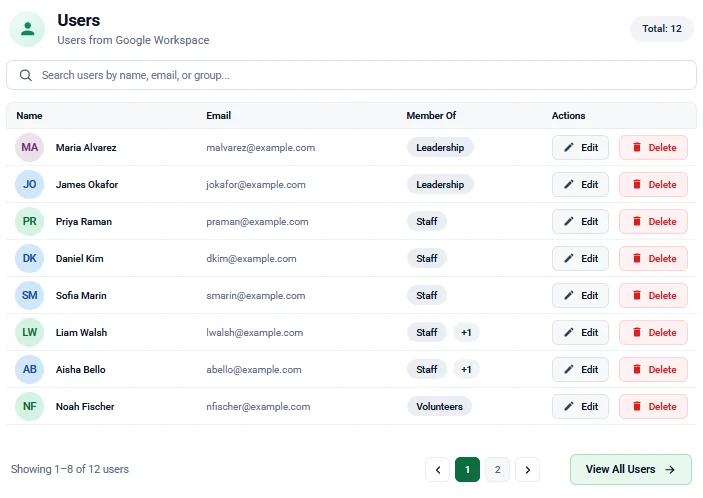
Task: Click the SM avatar for Sofia Marin
Action: coord(30,295)
